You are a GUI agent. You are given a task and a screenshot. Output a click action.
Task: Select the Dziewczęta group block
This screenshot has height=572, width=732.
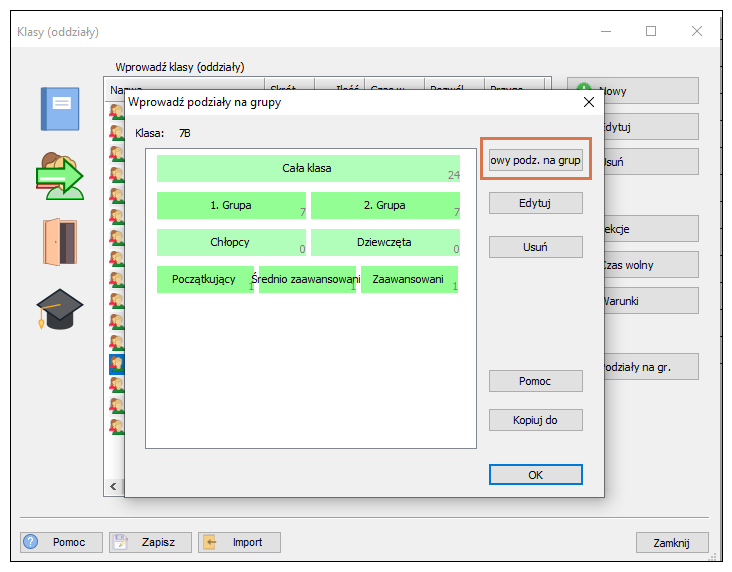point(385,242)
